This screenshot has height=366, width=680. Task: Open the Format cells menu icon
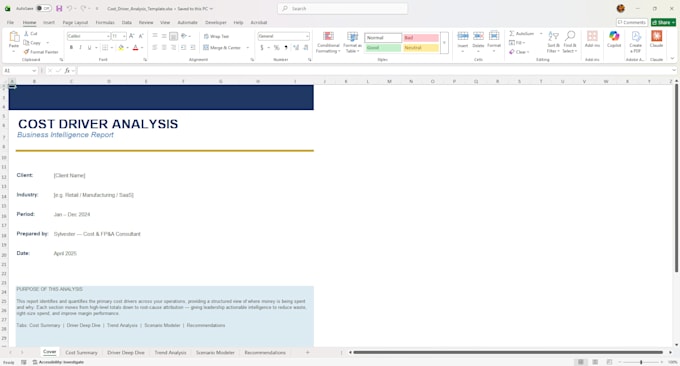[x=494, y=36]
